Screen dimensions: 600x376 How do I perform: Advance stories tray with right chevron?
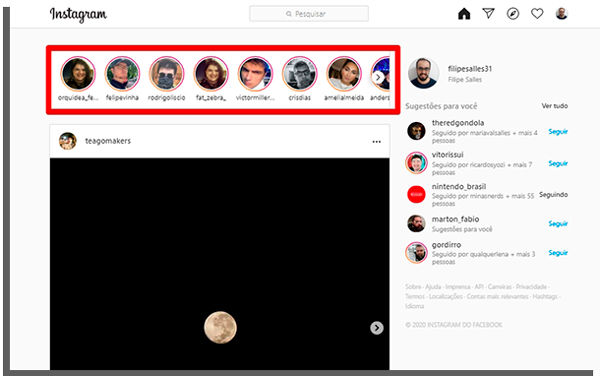pyautogui.click(x=378, y=77)
